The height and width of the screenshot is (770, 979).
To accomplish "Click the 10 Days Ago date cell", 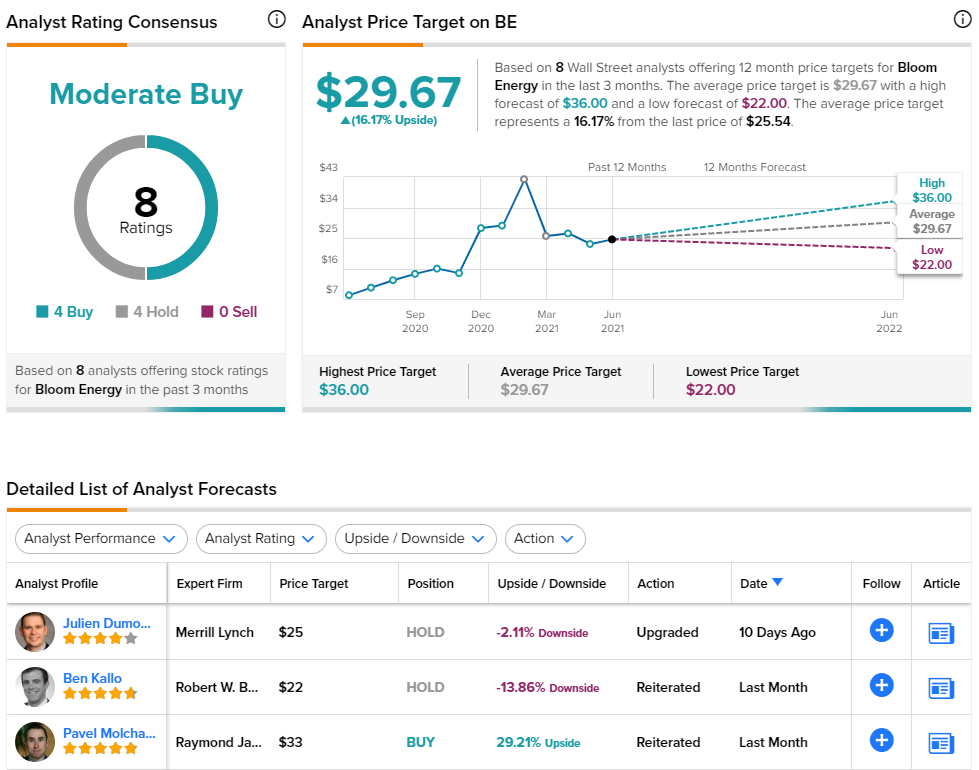I will 777,632.
